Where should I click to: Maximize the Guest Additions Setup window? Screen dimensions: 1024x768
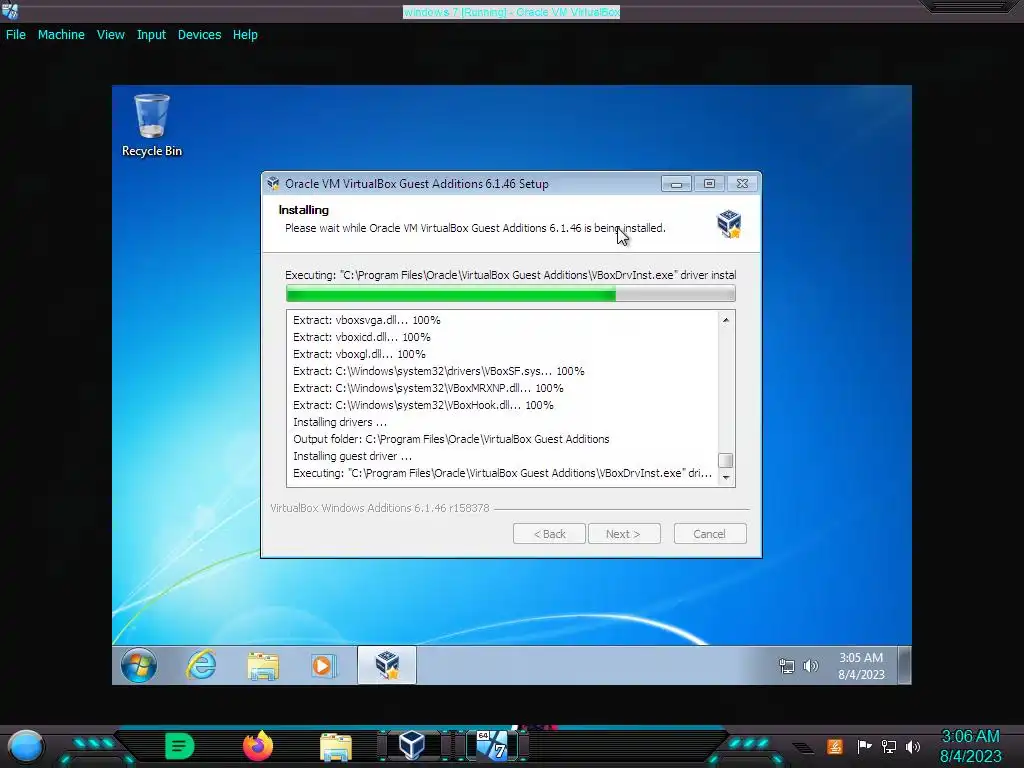point(709,184)
